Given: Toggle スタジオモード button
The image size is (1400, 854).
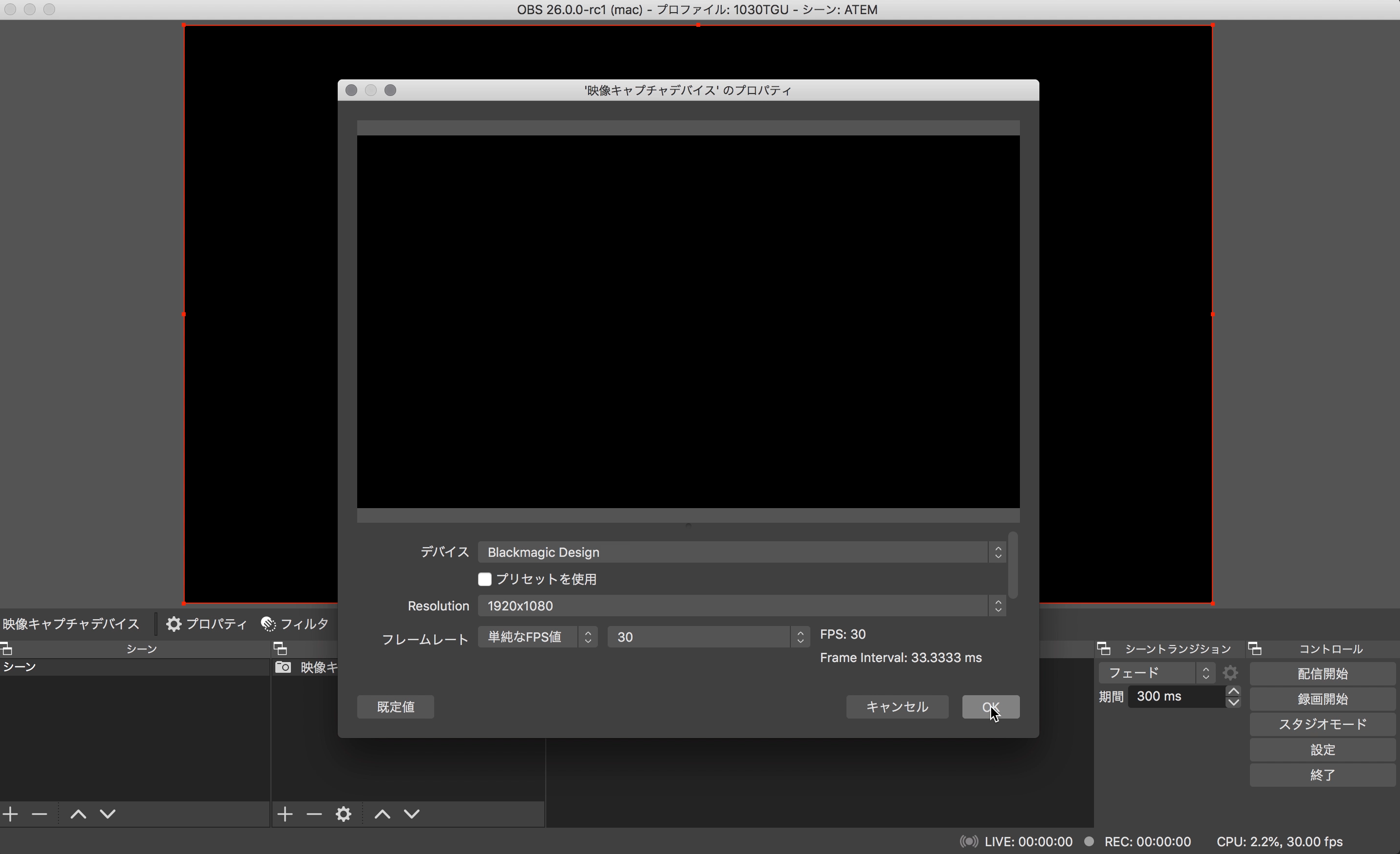Looking at the screenshot, I should pyautogui.click(x=1323, y=724).
